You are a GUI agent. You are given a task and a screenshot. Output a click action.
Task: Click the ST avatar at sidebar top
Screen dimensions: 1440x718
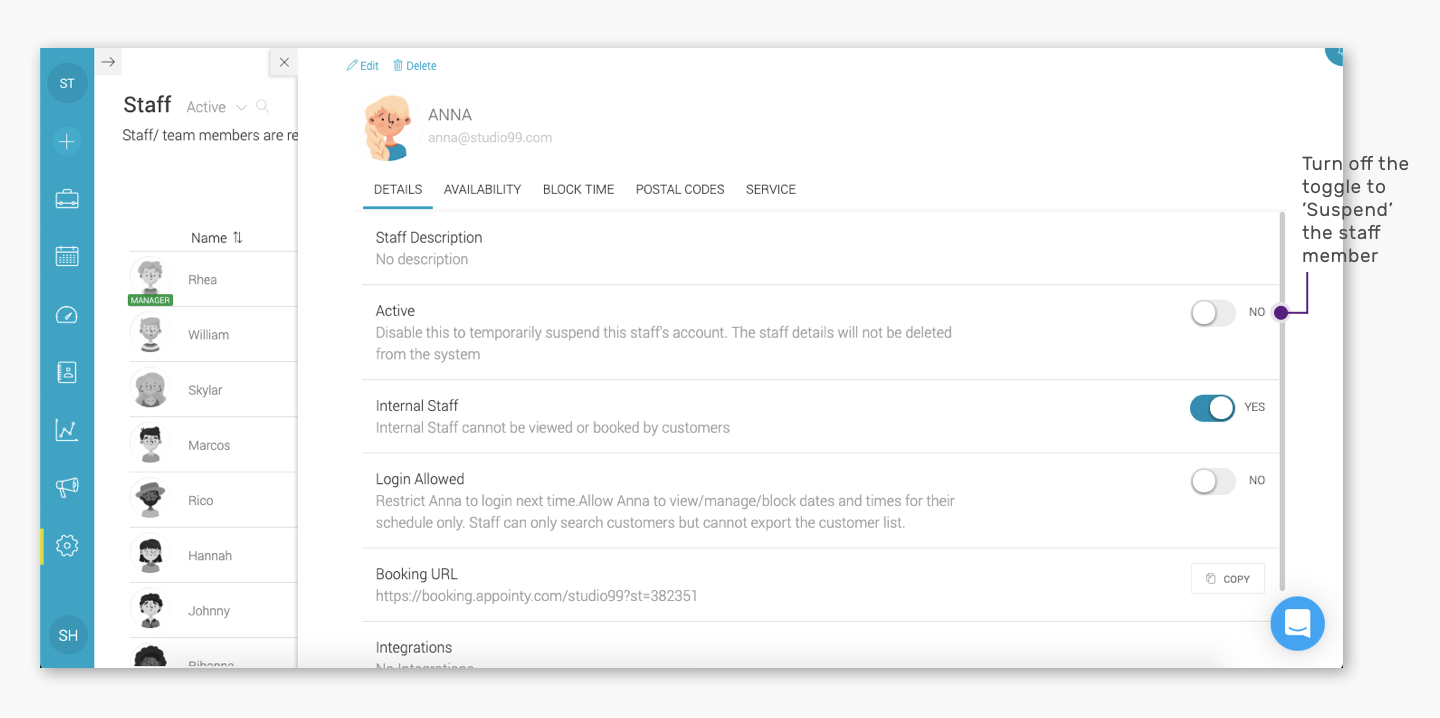pos(67,83)
